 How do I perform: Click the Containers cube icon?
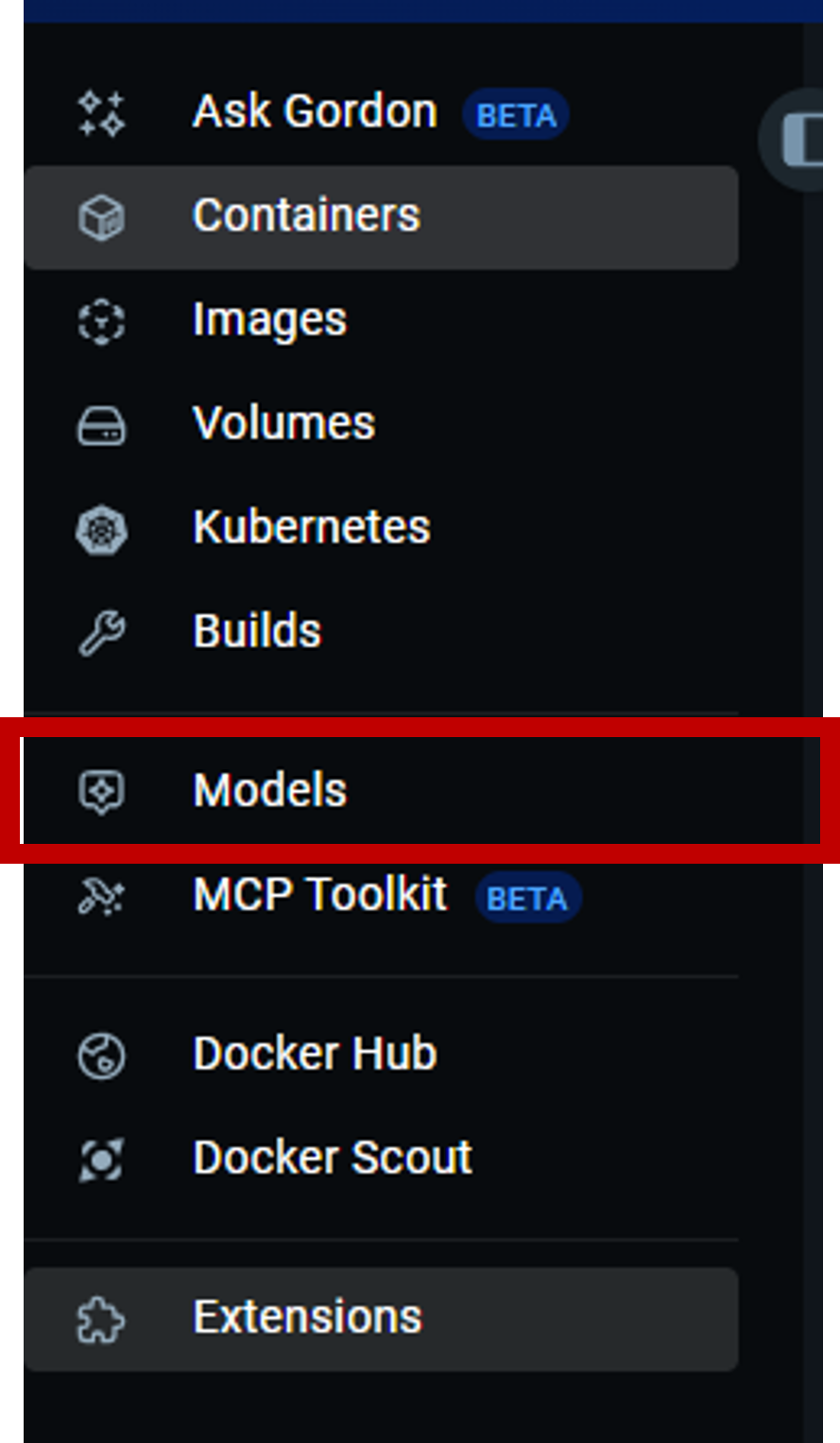pyautogui.click(x=101, y=217)
